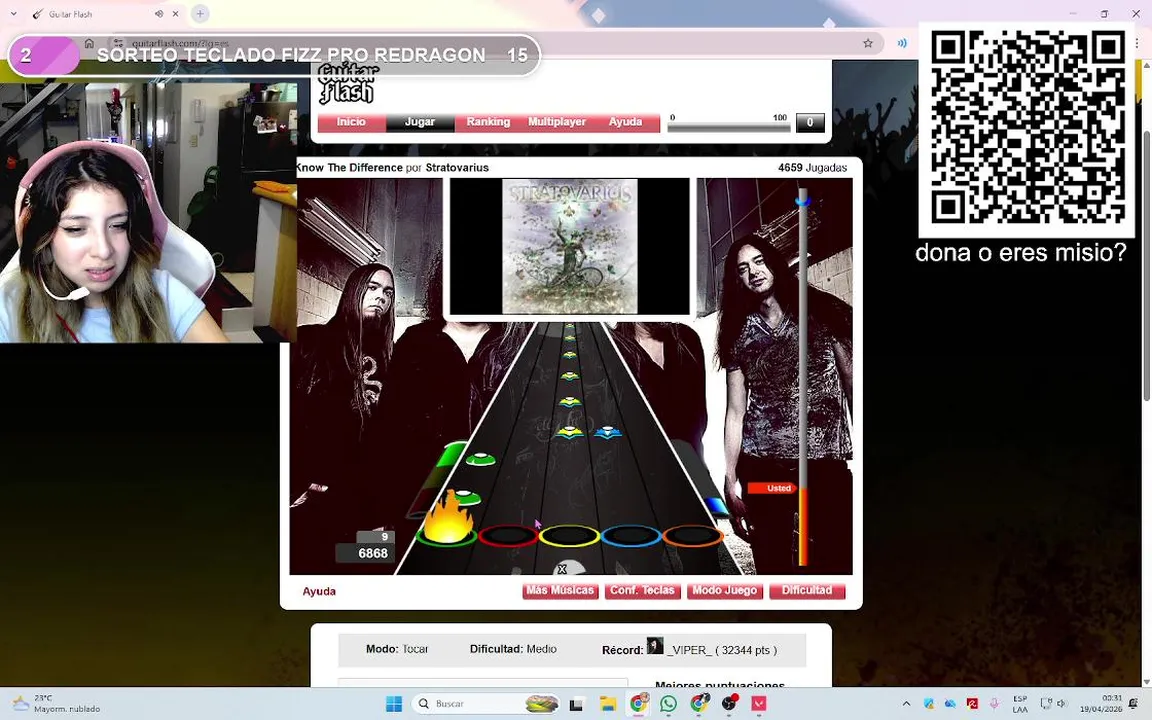Go to the Inicio menu item
The width and height of the screenshot is (1152, 720).
click(x=351, y=122)
